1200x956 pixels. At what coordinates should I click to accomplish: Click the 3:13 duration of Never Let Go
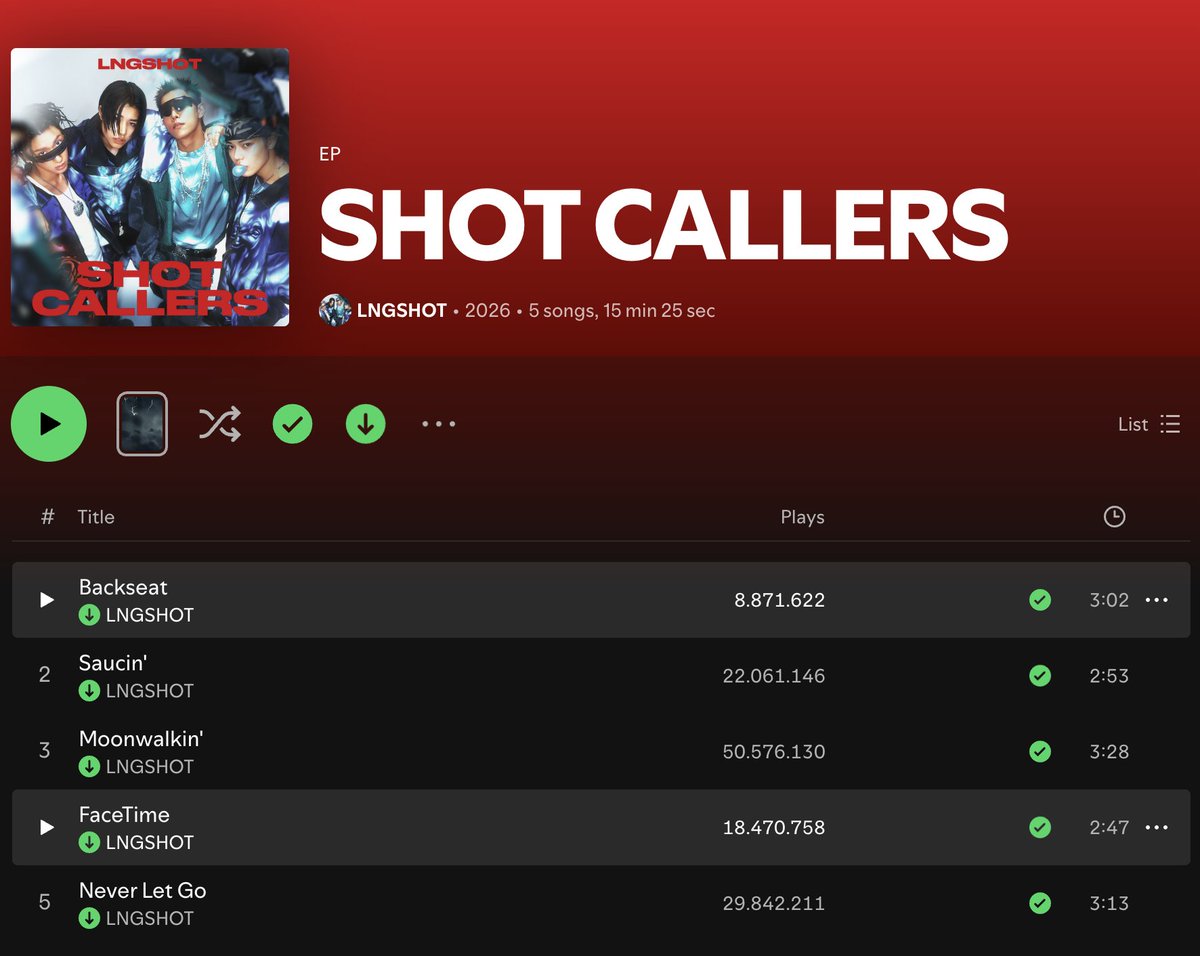click(x=1109, y=904)
